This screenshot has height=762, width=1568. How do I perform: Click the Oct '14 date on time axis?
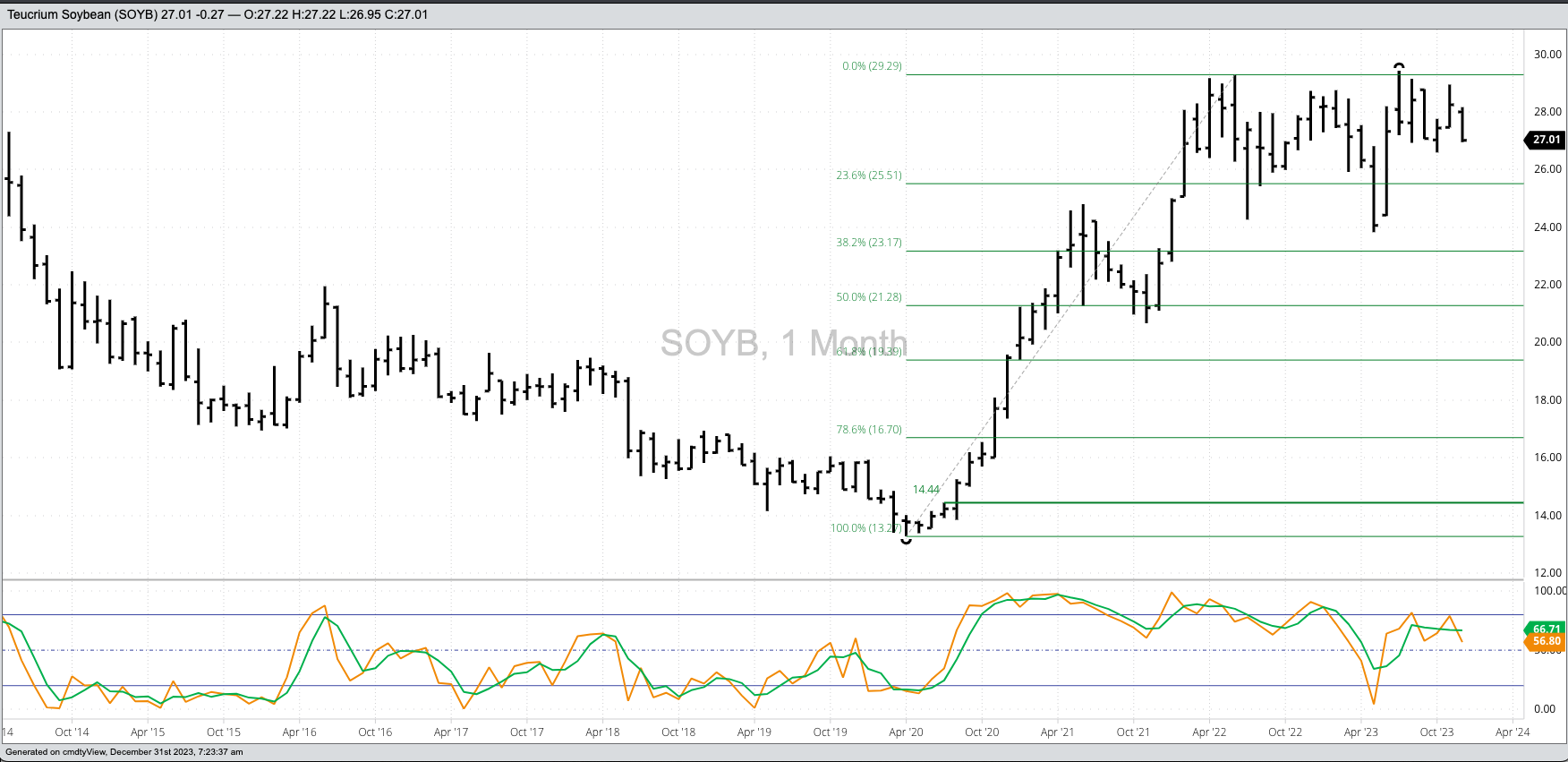pyautogui.click(x=72, y=732)
